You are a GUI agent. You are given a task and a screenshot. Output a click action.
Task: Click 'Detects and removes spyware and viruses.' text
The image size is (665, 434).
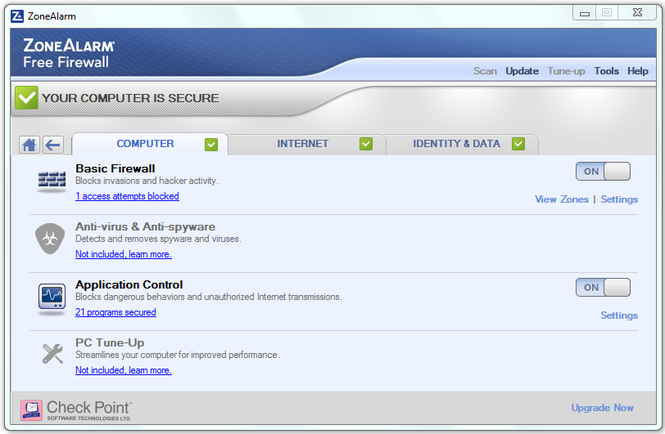[158, 239]
